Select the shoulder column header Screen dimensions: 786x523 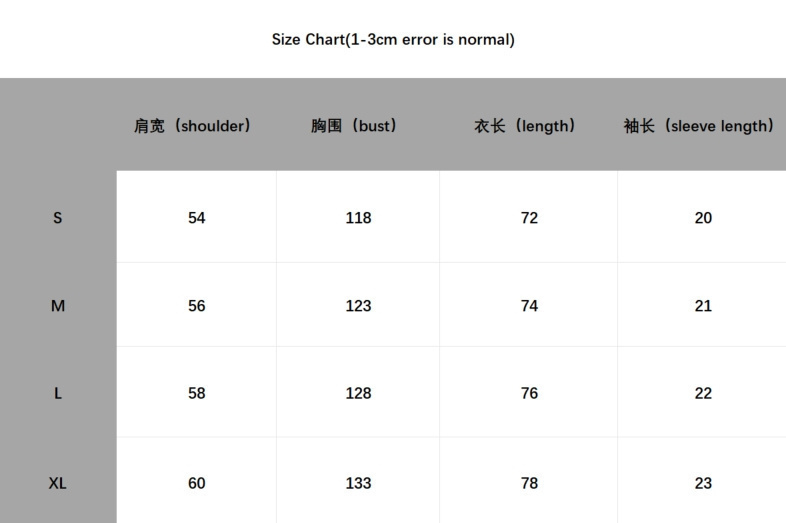click(192, 125)
